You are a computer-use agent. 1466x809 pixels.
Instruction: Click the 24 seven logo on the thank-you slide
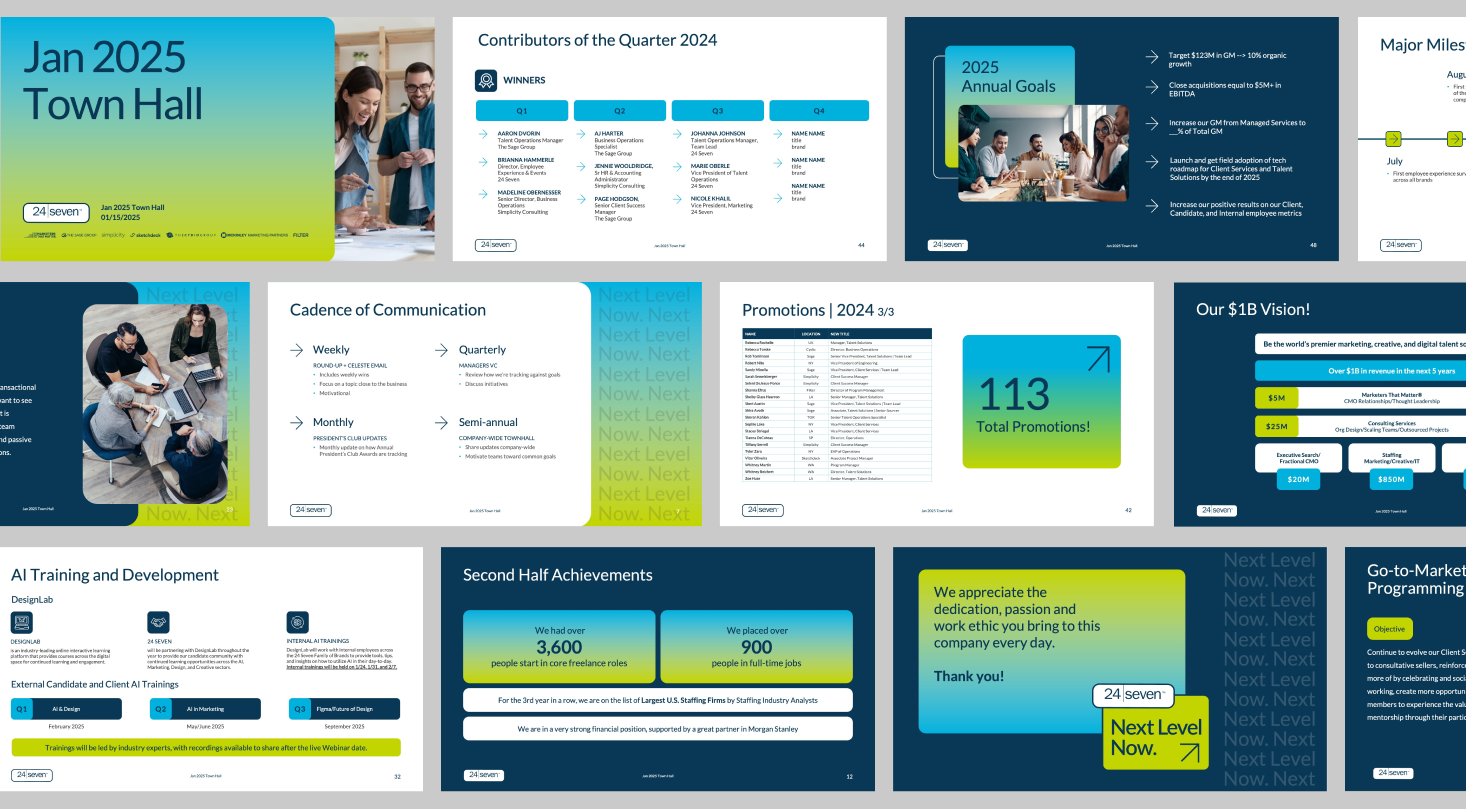(x=1134, y=694)
